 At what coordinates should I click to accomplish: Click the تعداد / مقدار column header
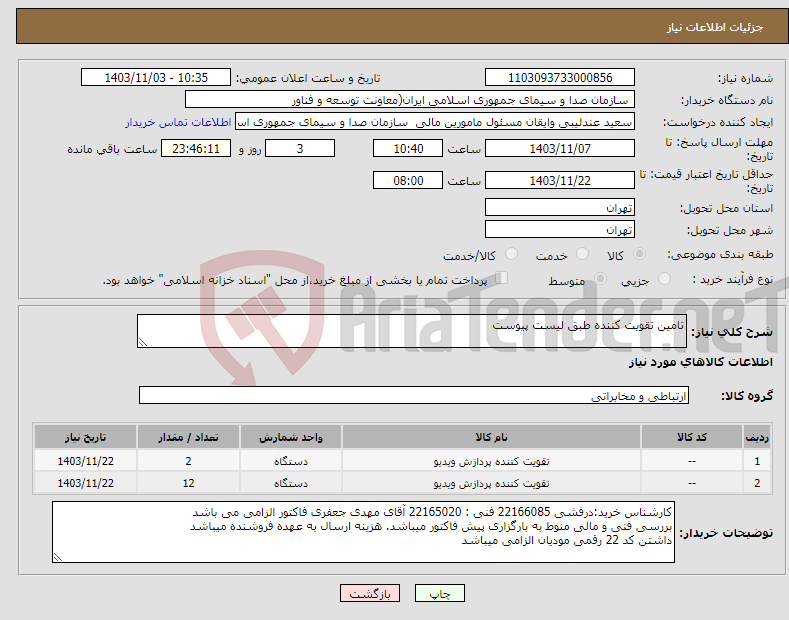pos(188,437)
